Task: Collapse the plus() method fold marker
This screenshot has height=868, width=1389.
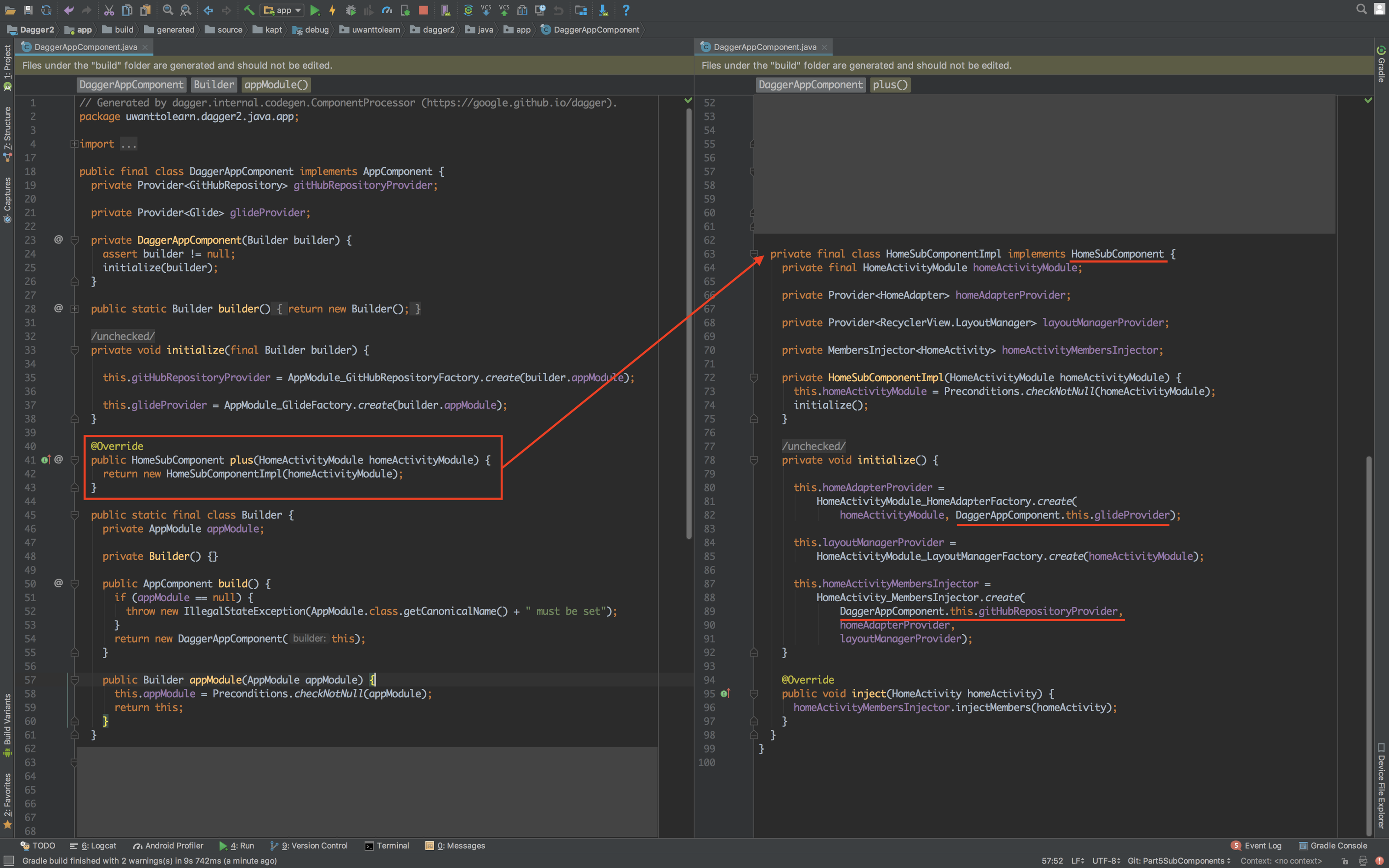Action: click(74, 460)
